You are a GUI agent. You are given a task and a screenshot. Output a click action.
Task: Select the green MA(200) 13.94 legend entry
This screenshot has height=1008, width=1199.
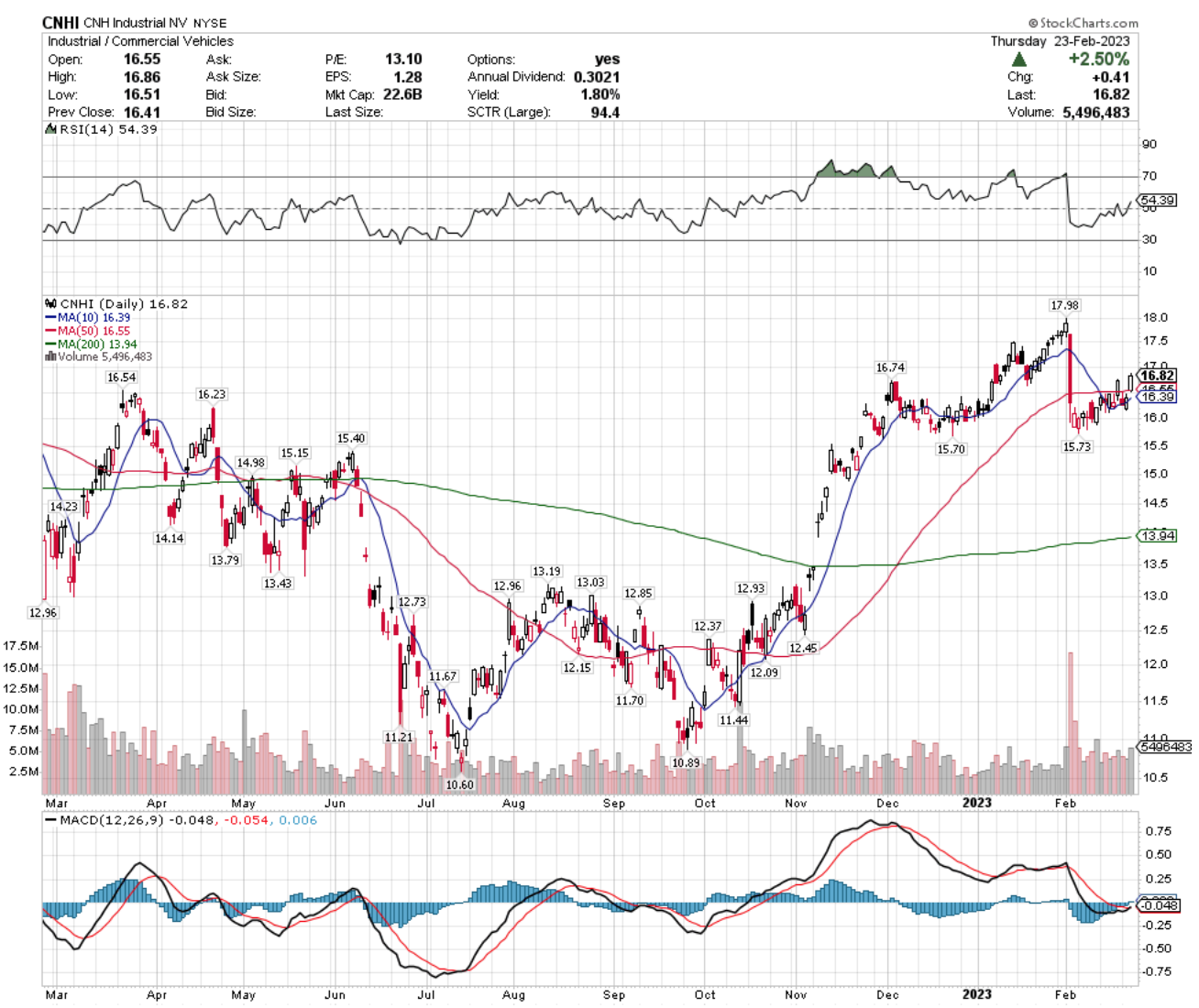92,344
